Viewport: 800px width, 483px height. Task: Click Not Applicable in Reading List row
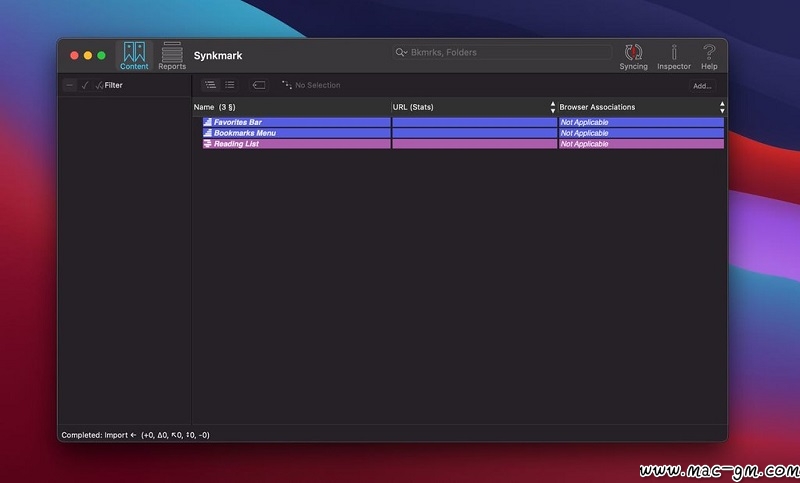click(584, 144)
